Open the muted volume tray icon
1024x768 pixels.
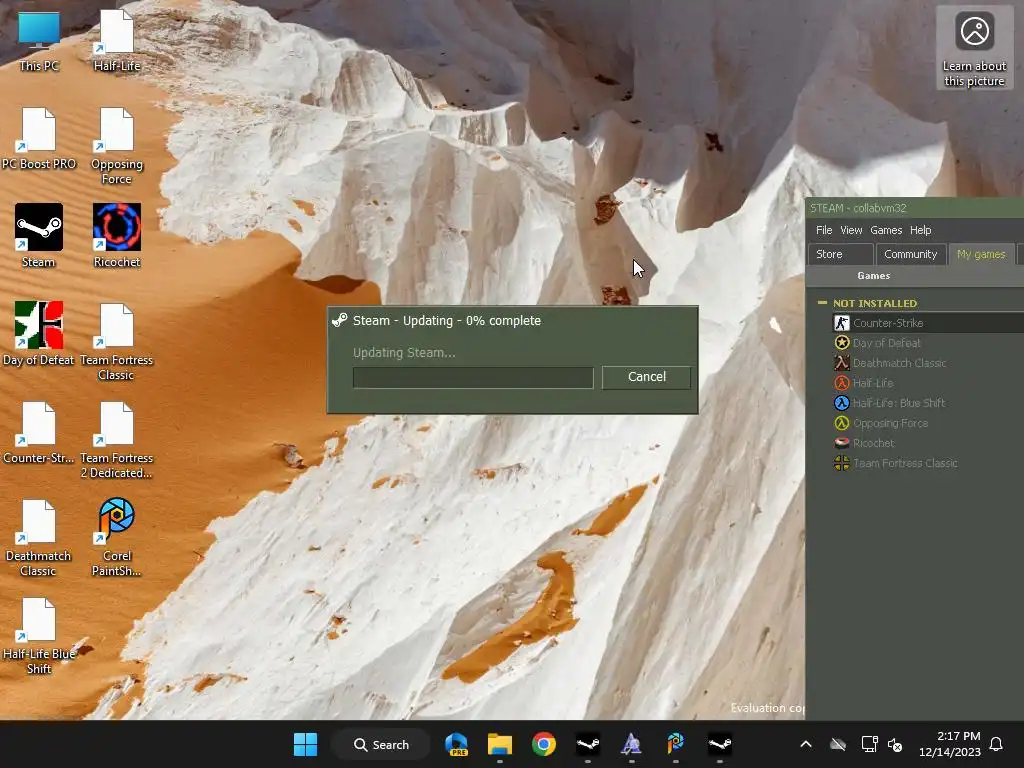pos(895,744)
